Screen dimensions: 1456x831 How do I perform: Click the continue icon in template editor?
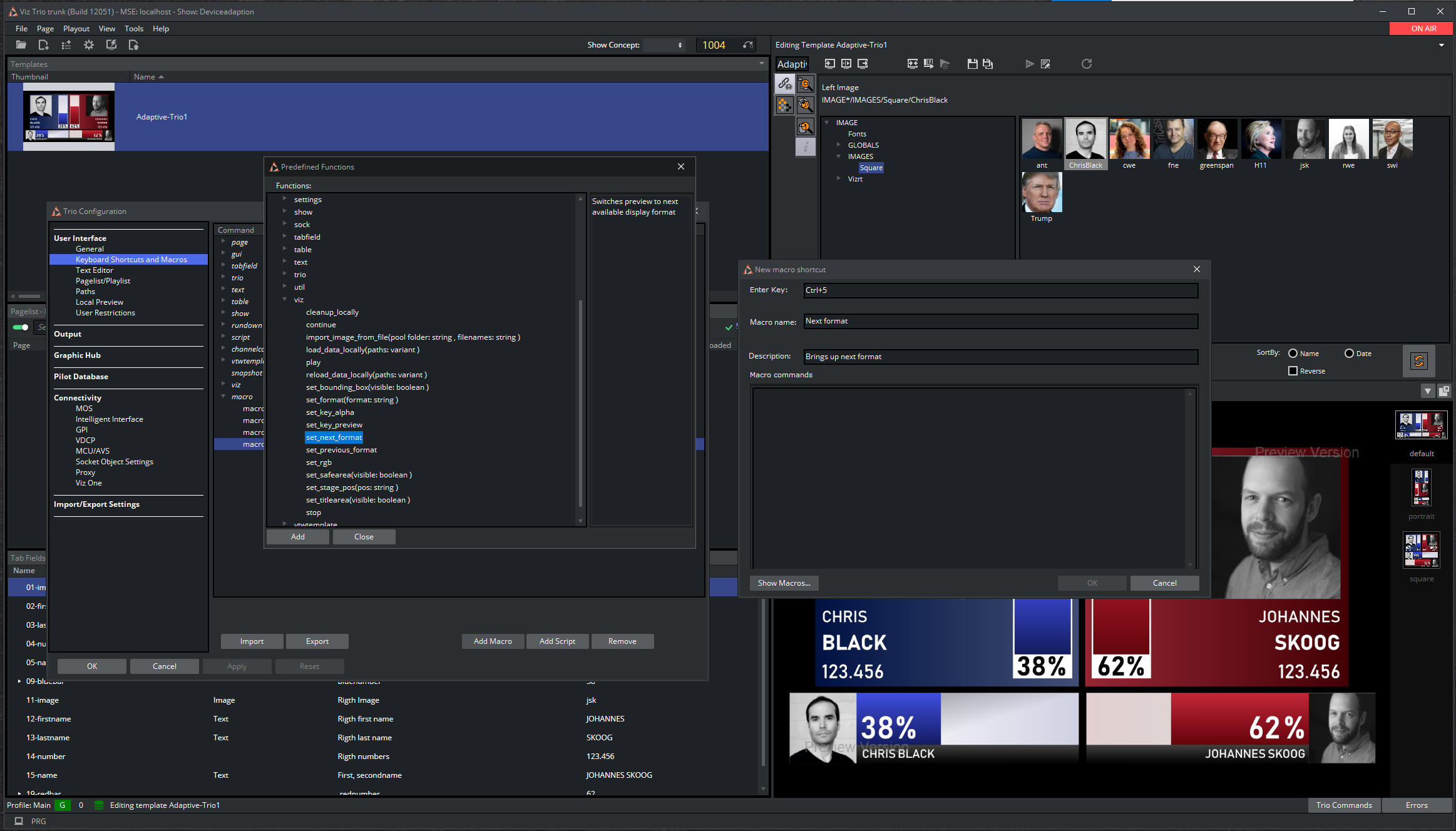click(846, 63)
